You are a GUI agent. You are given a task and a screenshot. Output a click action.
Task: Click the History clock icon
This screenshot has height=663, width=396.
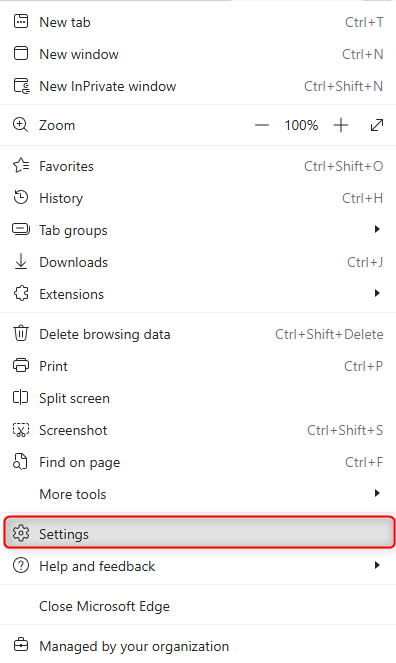point(21,197)
